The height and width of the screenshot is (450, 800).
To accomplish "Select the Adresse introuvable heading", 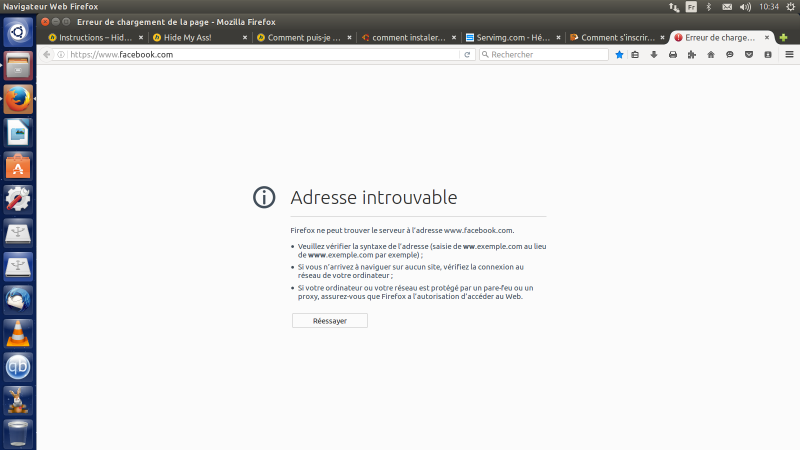I will click(x=373, y=197).
